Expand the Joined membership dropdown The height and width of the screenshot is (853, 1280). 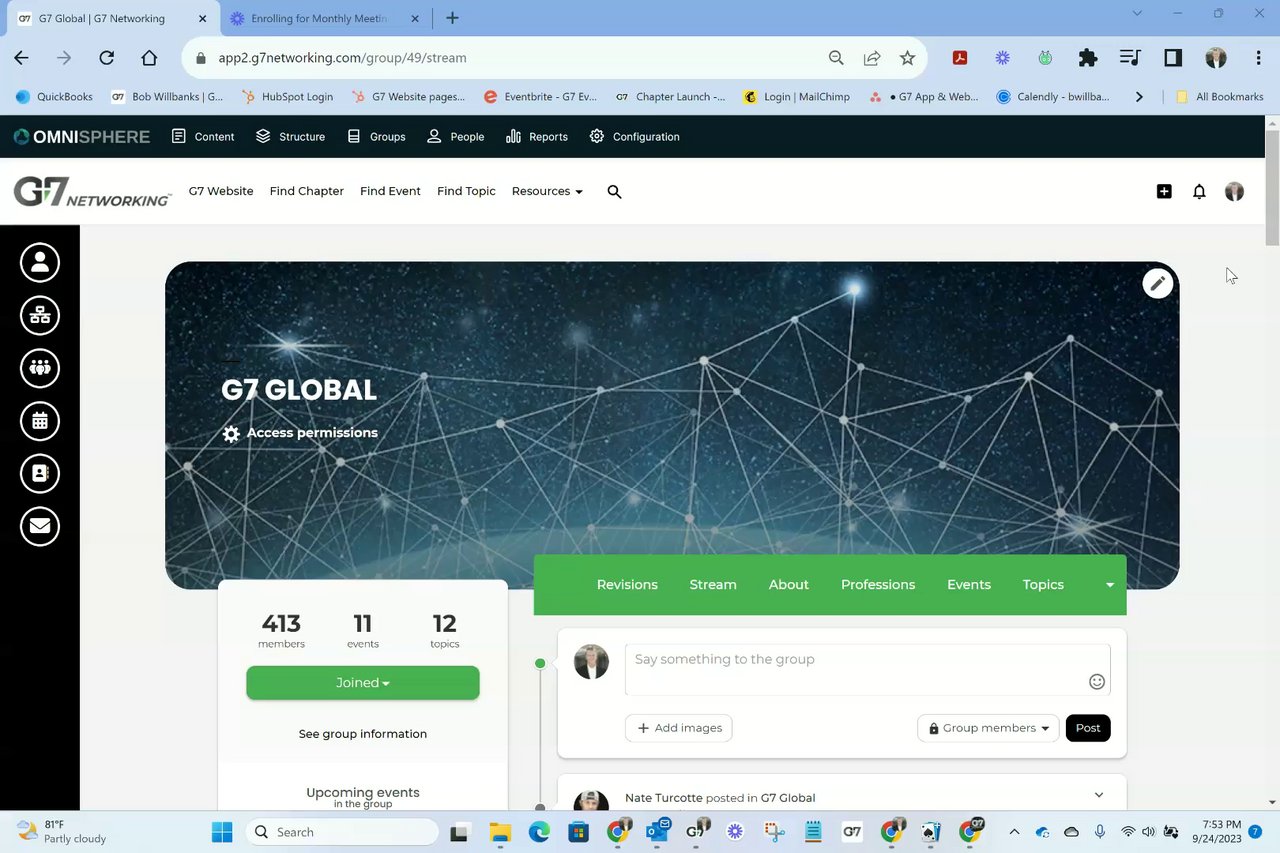tap(363, 683)
